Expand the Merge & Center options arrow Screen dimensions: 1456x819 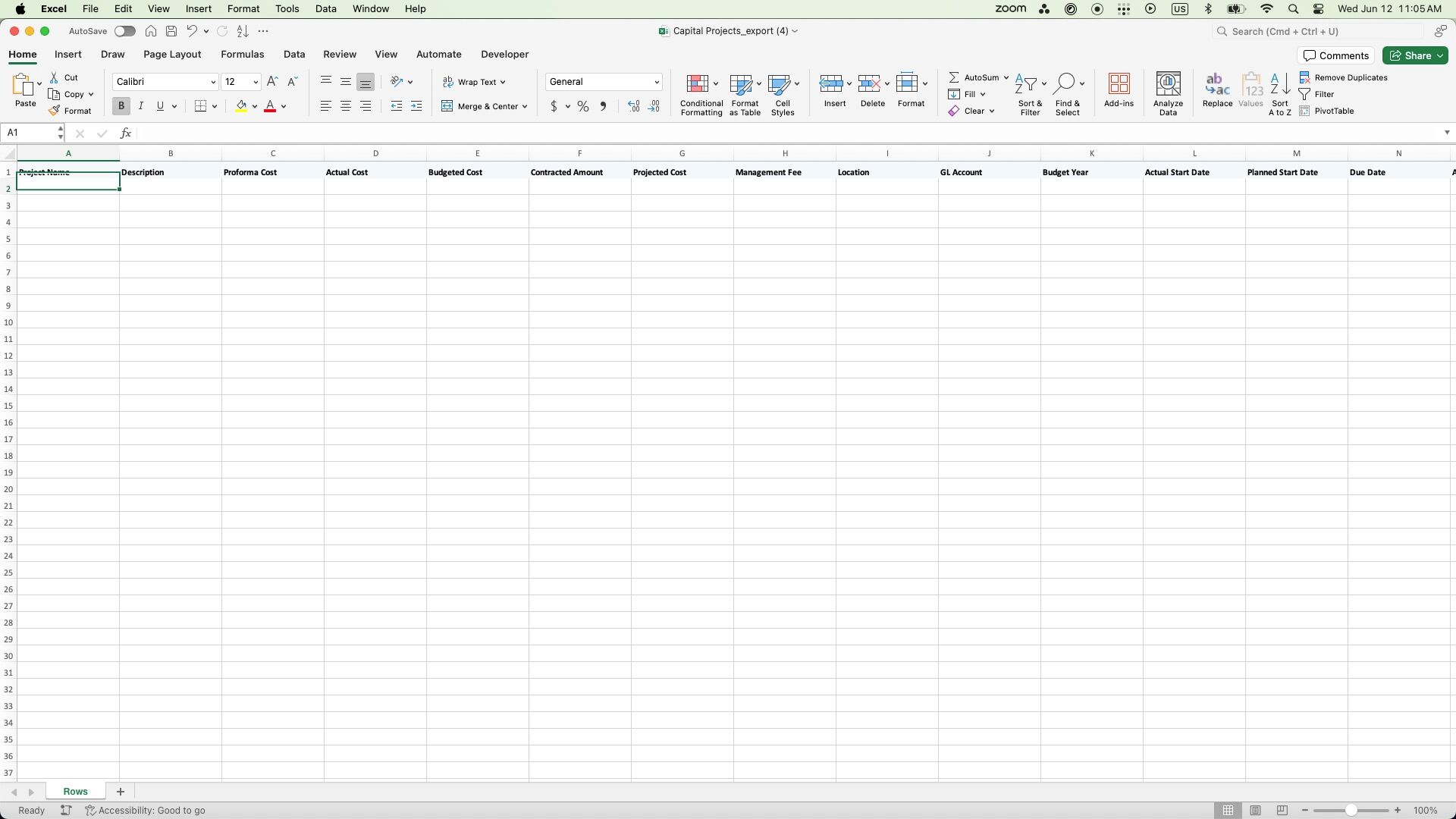(x=525, y=106)
